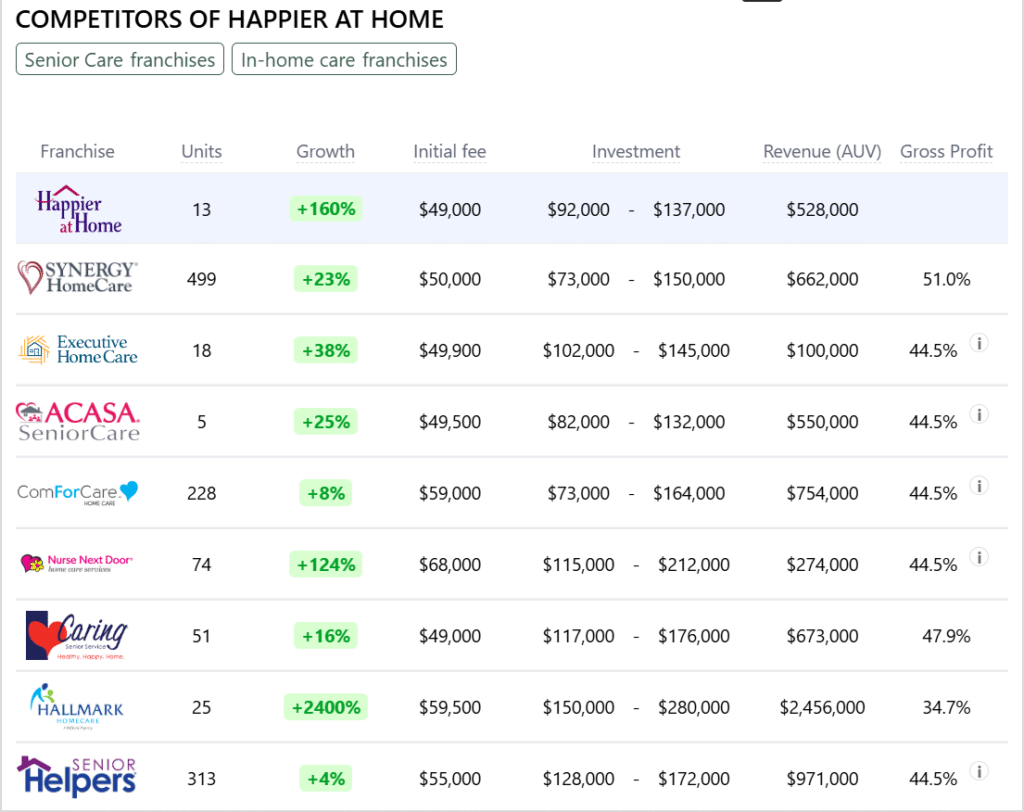Click the Competitors of Happier at Home heading
This screenshot has width=1024, height=812.
229,20
